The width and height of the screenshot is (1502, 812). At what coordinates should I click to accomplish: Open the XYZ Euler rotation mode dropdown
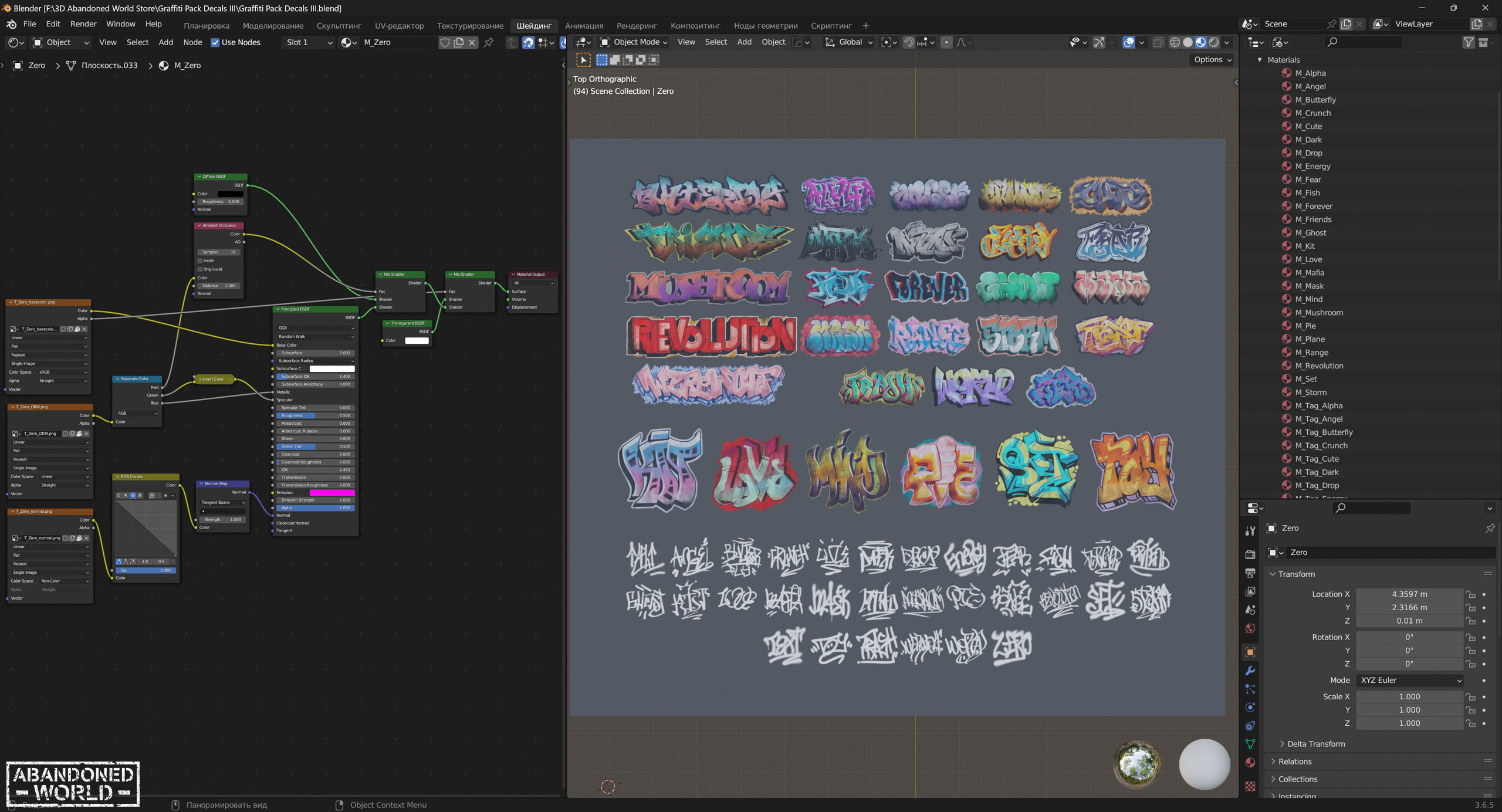click(1409, 680)
